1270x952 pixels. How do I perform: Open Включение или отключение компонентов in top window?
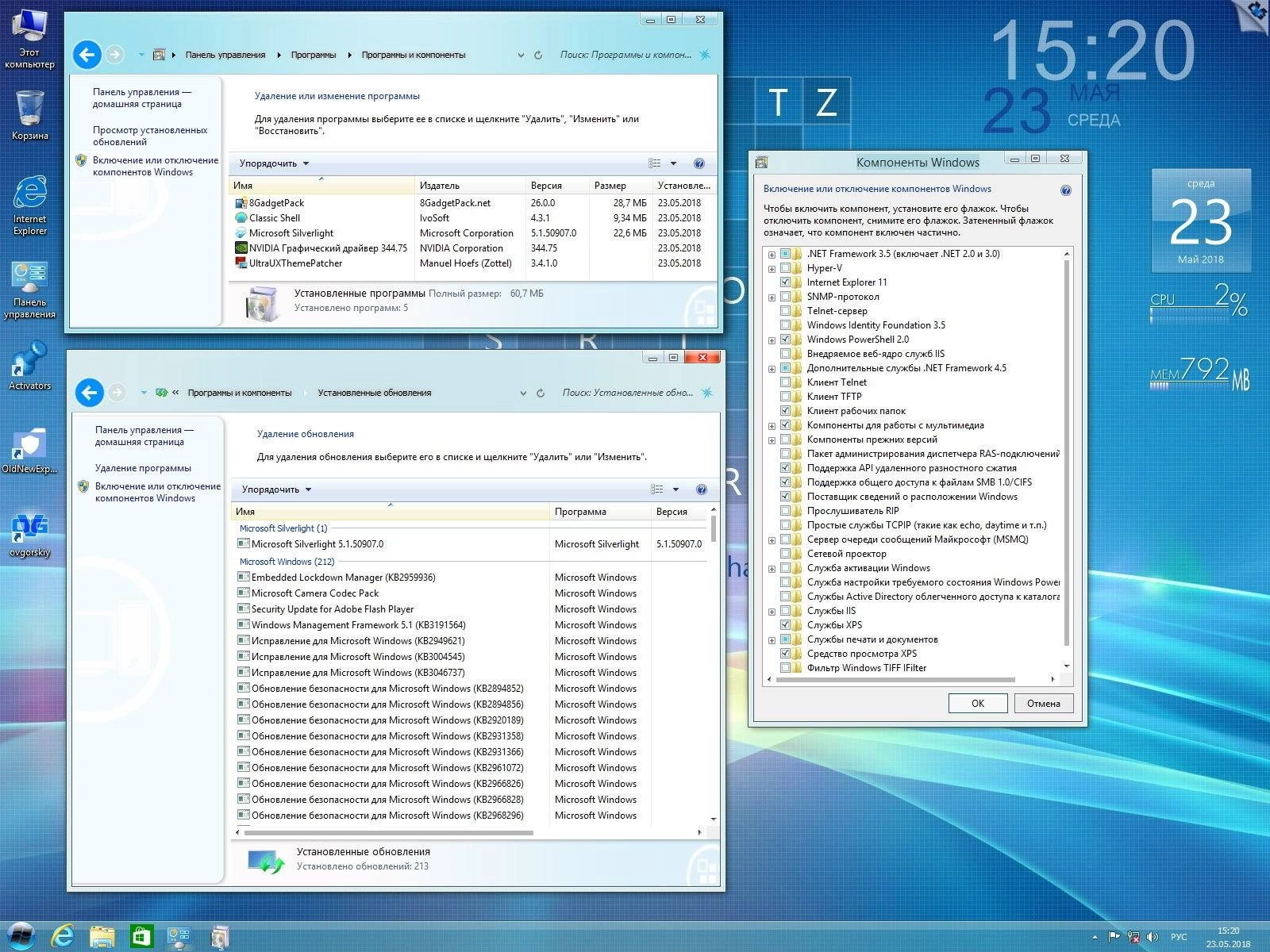click(x=156, y=166)
